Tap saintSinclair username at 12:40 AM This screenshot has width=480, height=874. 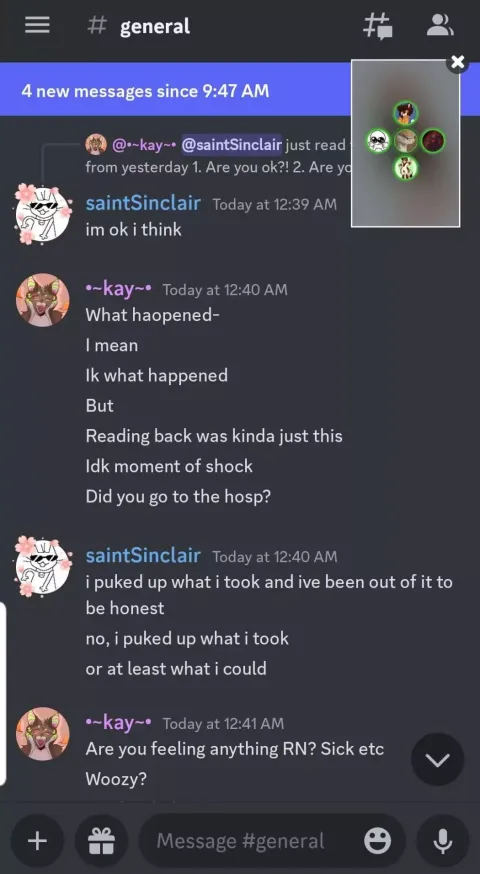tap(143, 556)
